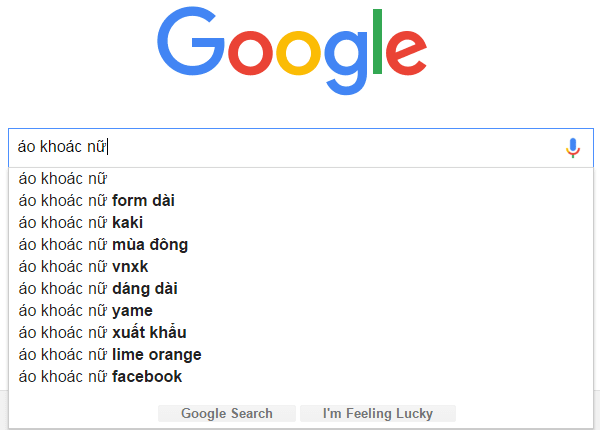Pick the 'áo khoác nữ yame' suggestion
This screenshot has width=600, height=430.
pyautogui.click(x=85, y=311)
